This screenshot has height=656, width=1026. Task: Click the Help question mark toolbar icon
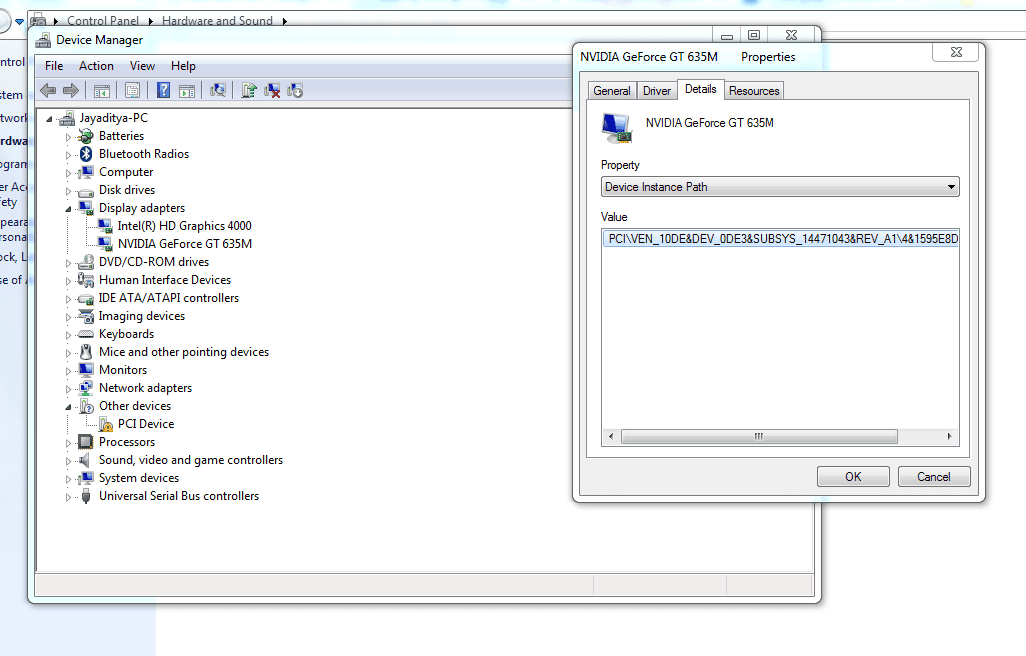tap(163, 91)
